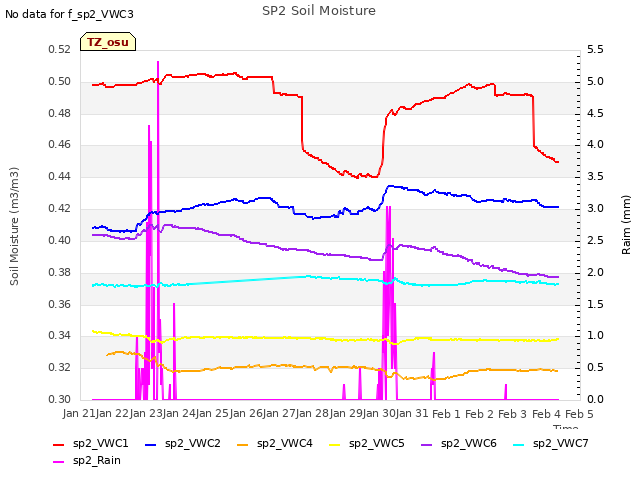This screenshot has height=480, width=640.
Task: Click the sp2_VWC5 legend label
Action: pyautogui.click(x=377, y=443)
